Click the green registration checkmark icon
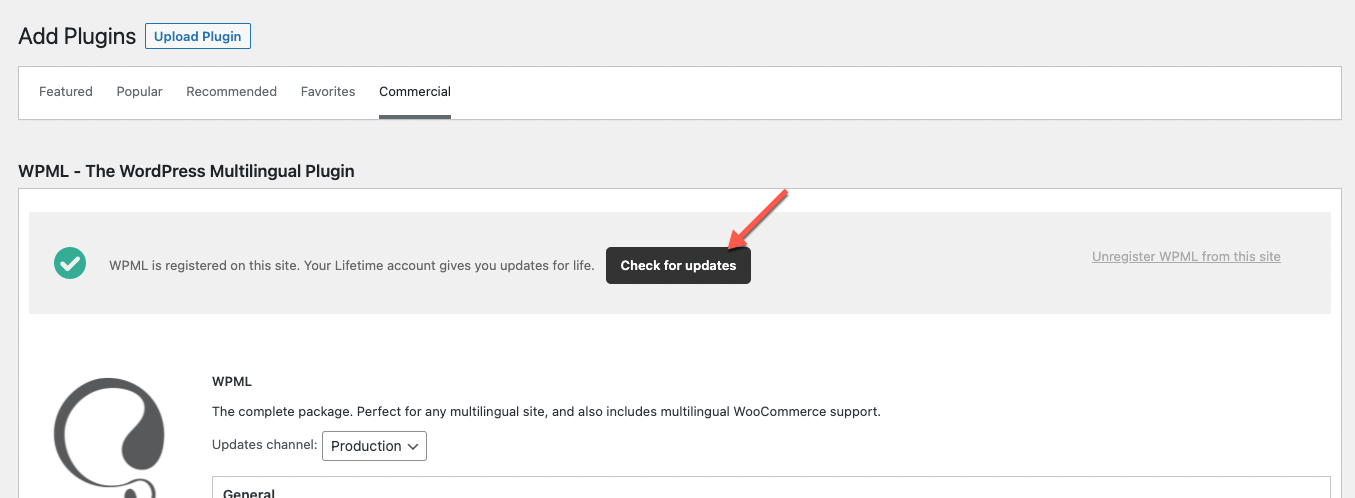 [69, 263]
